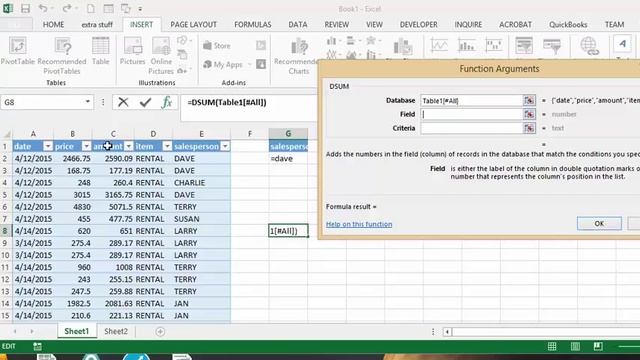Expand the My Apps dropdown arrow
The height and width of the screenshot is (360, 640).
click(x=249, y=64)
